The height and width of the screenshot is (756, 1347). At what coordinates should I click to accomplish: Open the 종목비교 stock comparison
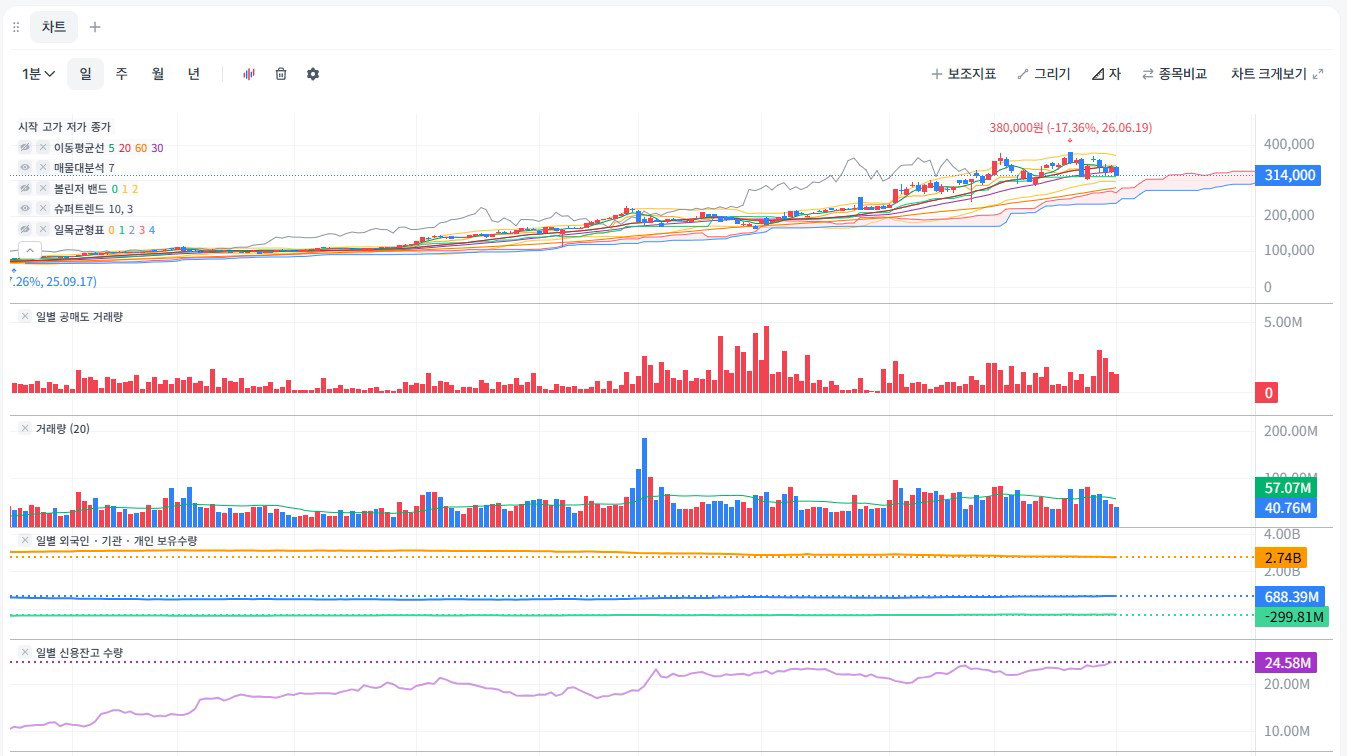pyautogui.click(x=1175, y=74)
